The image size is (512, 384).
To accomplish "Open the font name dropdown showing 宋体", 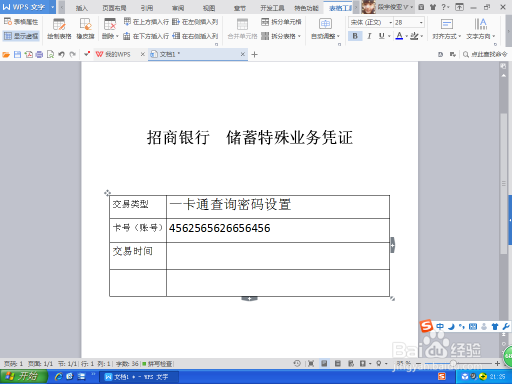I will (x=390, y=22).
